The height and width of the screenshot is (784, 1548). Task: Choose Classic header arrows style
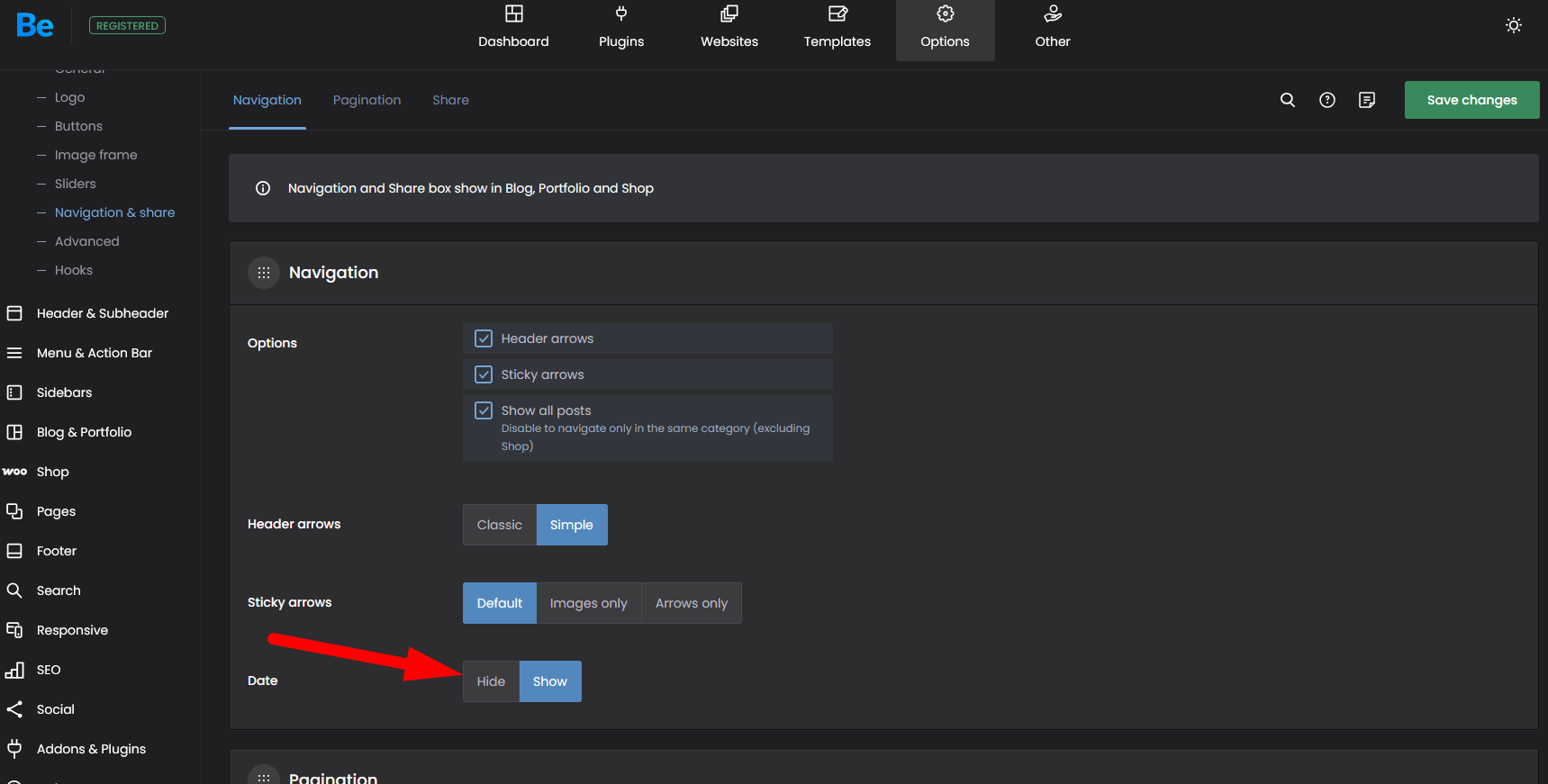pyautogui.click(x=499, y=525)
